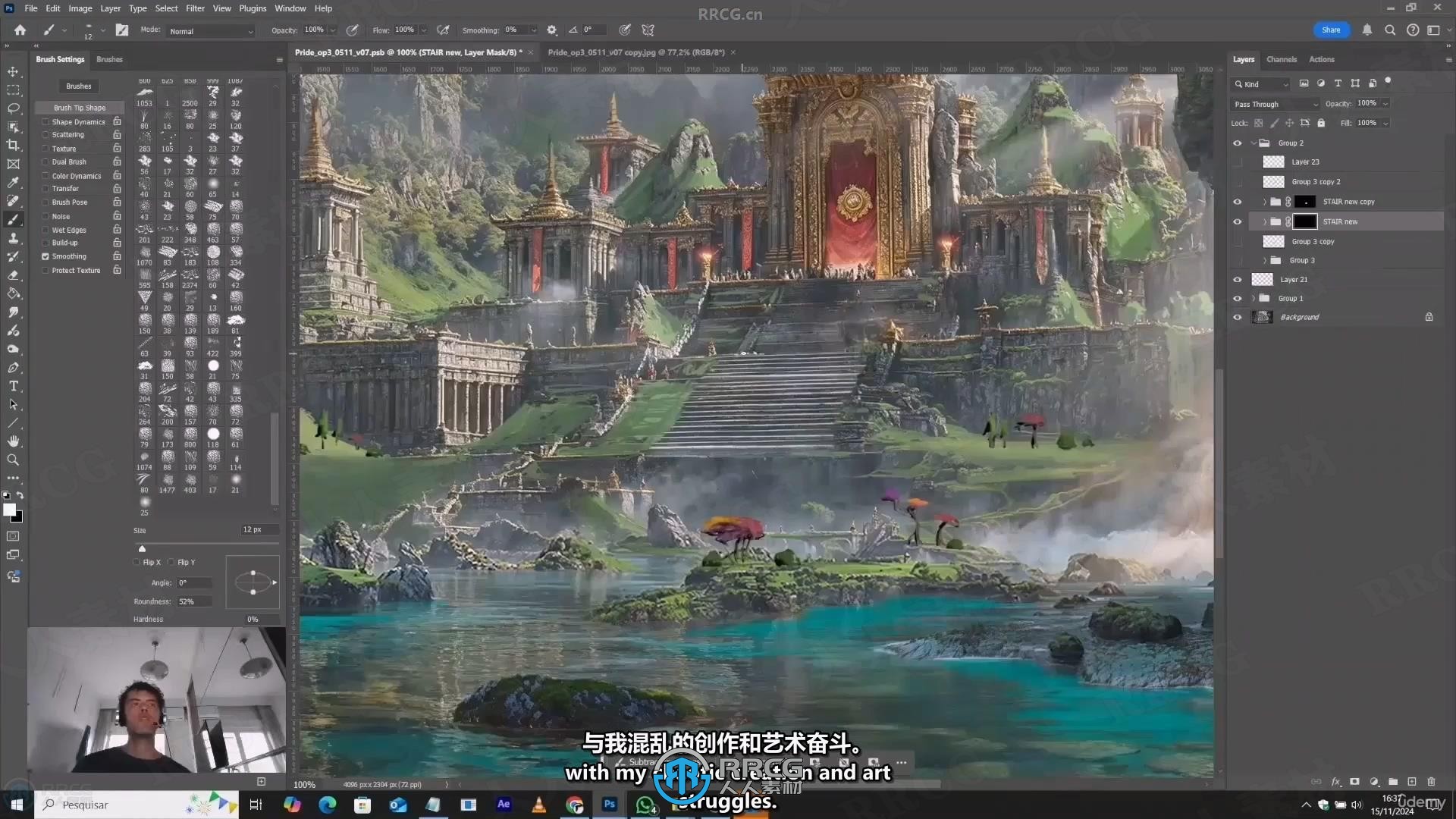Viewport: 1456px width, 819px height.
Task: Lock transparent pixels icon
Action: pyautogui.click(x=1259, y=123)
